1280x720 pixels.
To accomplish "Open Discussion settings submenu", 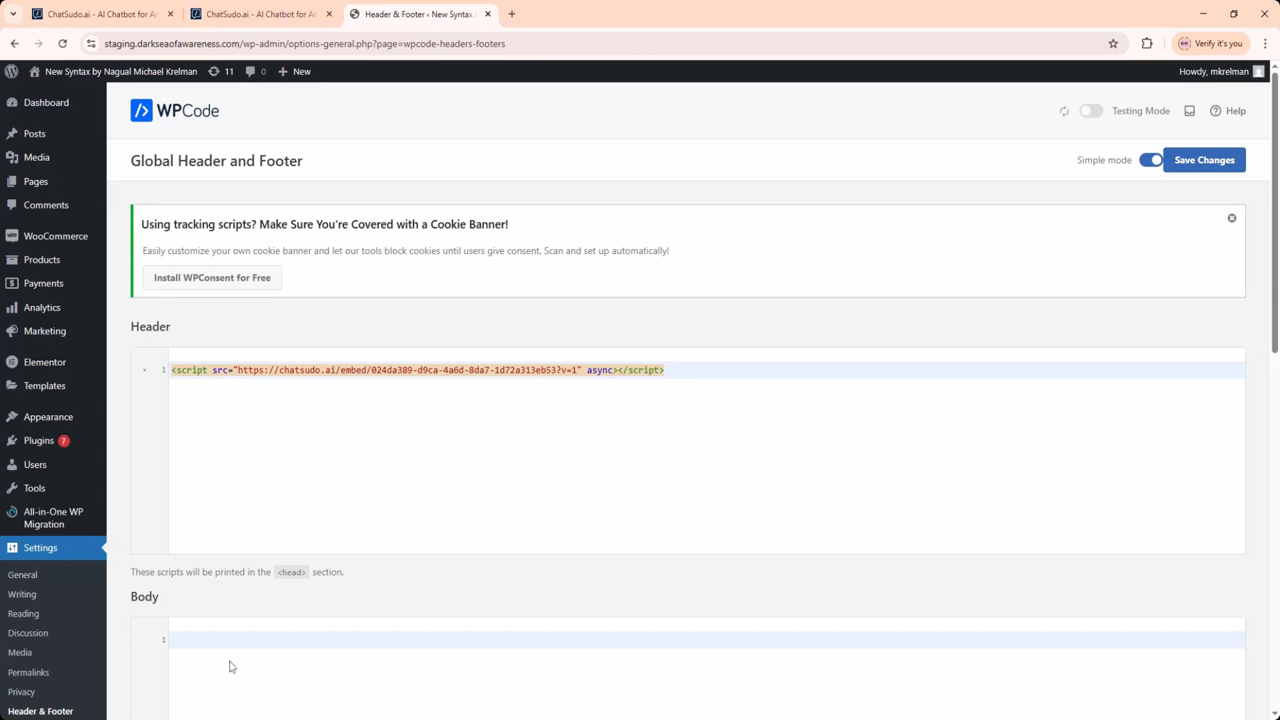I will pos(28,633).
